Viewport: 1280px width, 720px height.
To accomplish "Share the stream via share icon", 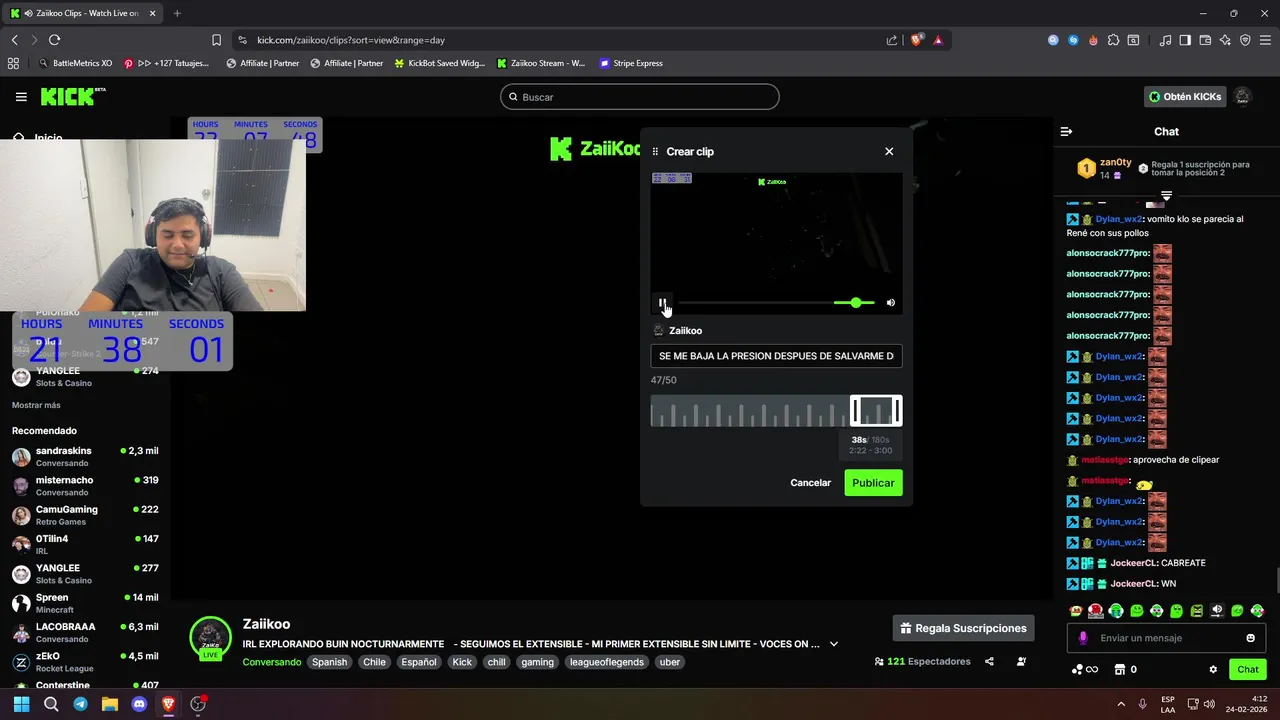I will click(989, 661).
